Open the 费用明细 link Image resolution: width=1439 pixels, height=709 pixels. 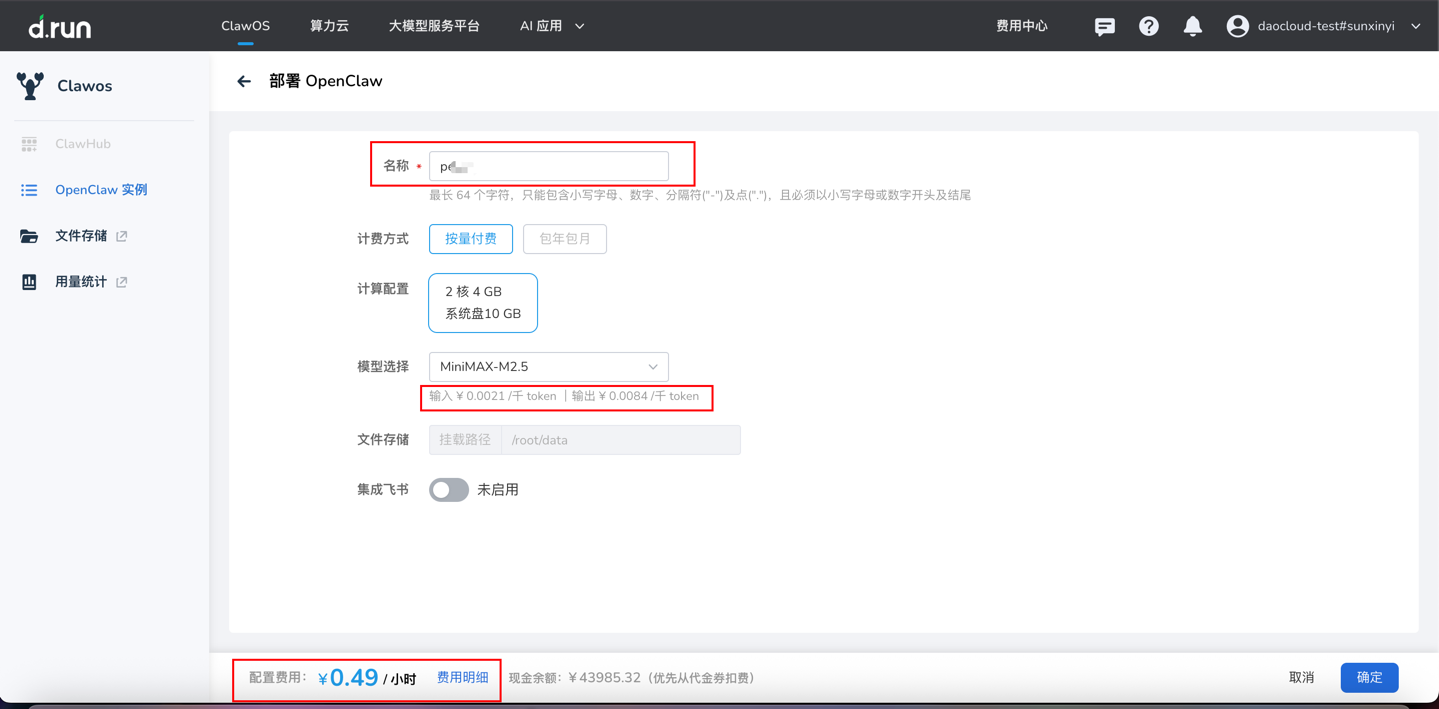(x=463, y=678)
